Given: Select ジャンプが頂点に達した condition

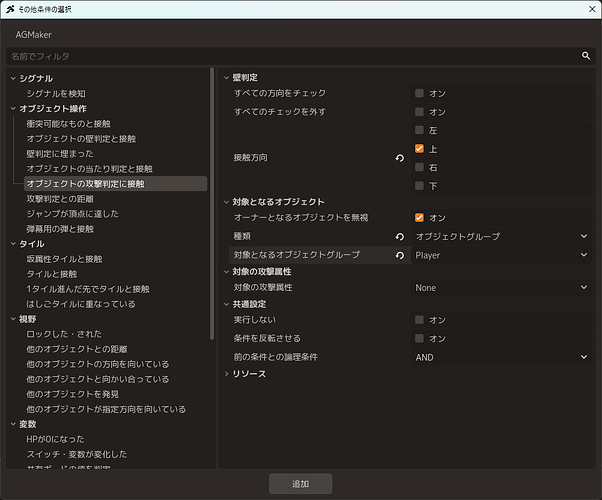Looking at the screenshot, I should pos(73,214).
